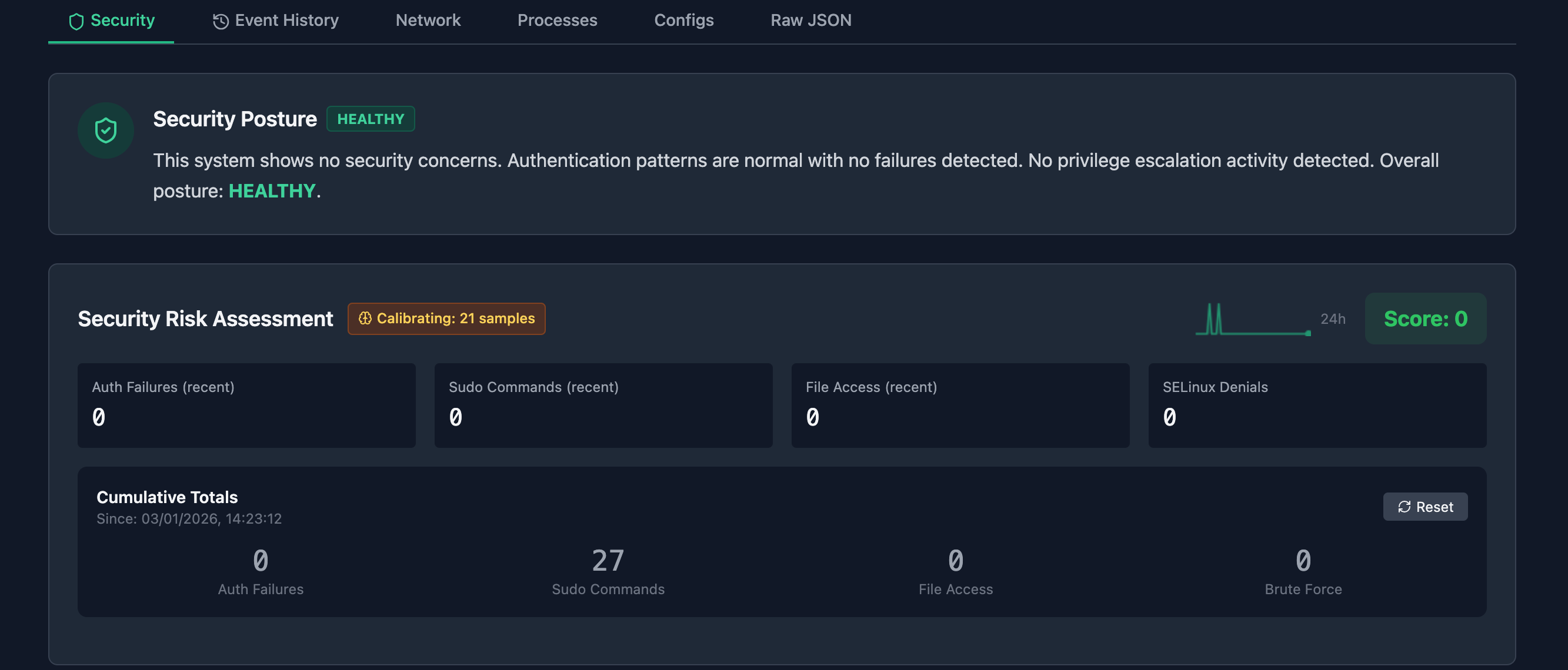View the Raw JSON tab

click(x=811, y=21)
